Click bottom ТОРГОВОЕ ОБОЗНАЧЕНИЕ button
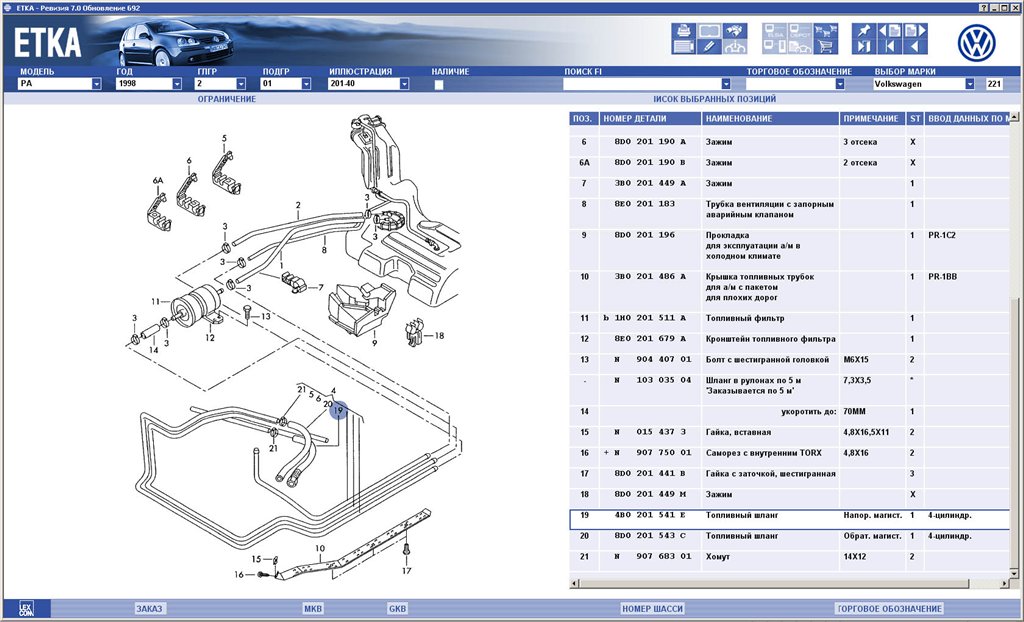Image resolution: width=1024 pixels, height=622 pixels. click(x=889, y=608)
